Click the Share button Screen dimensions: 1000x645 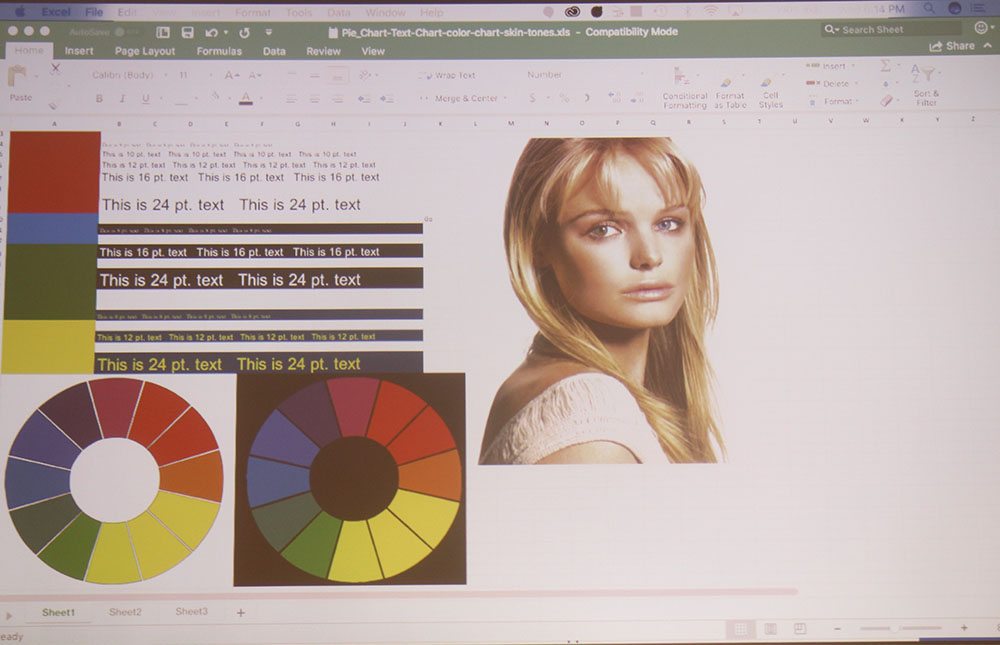click(952, 46)
